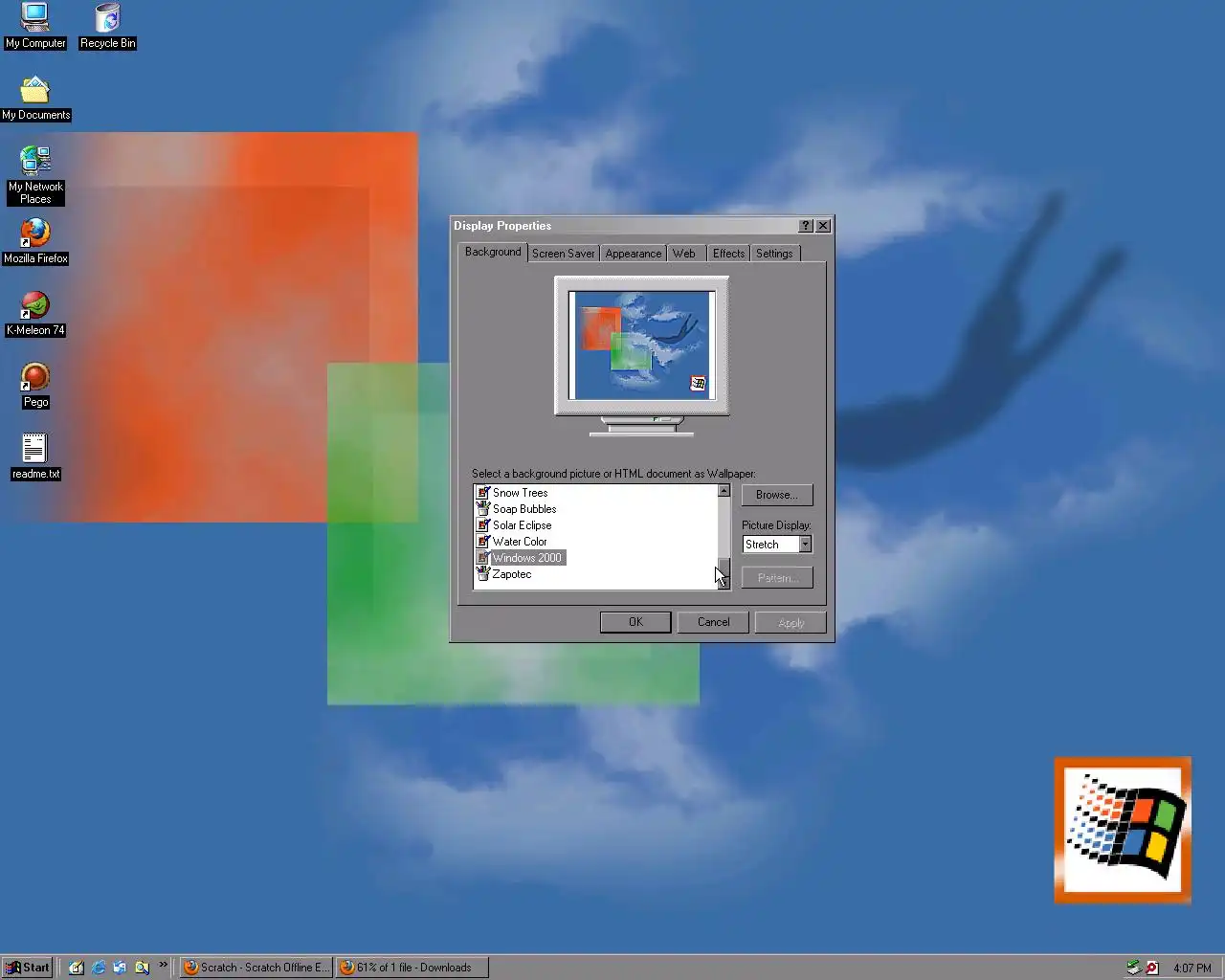The image size is (1225, 980).
Task: Switch to the Appearance tab
Action: pyautogui.click(x=633, y=254)
